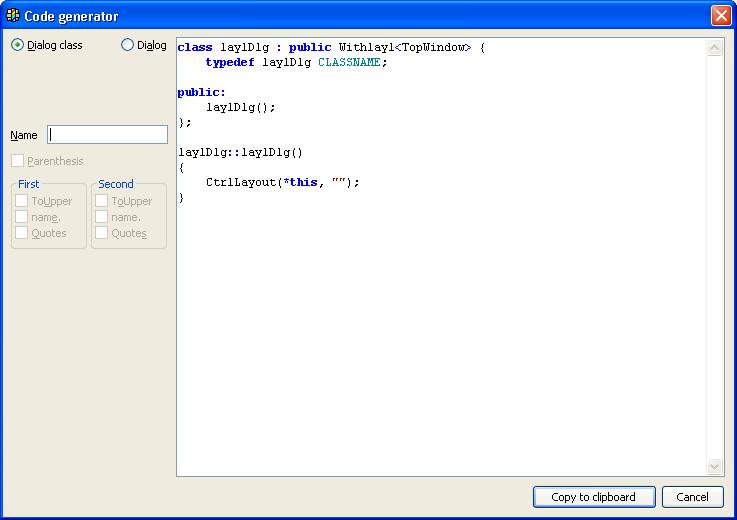Check name. in the First group
This screenshot has width=737, height=520.
click(x=21, y=217)
